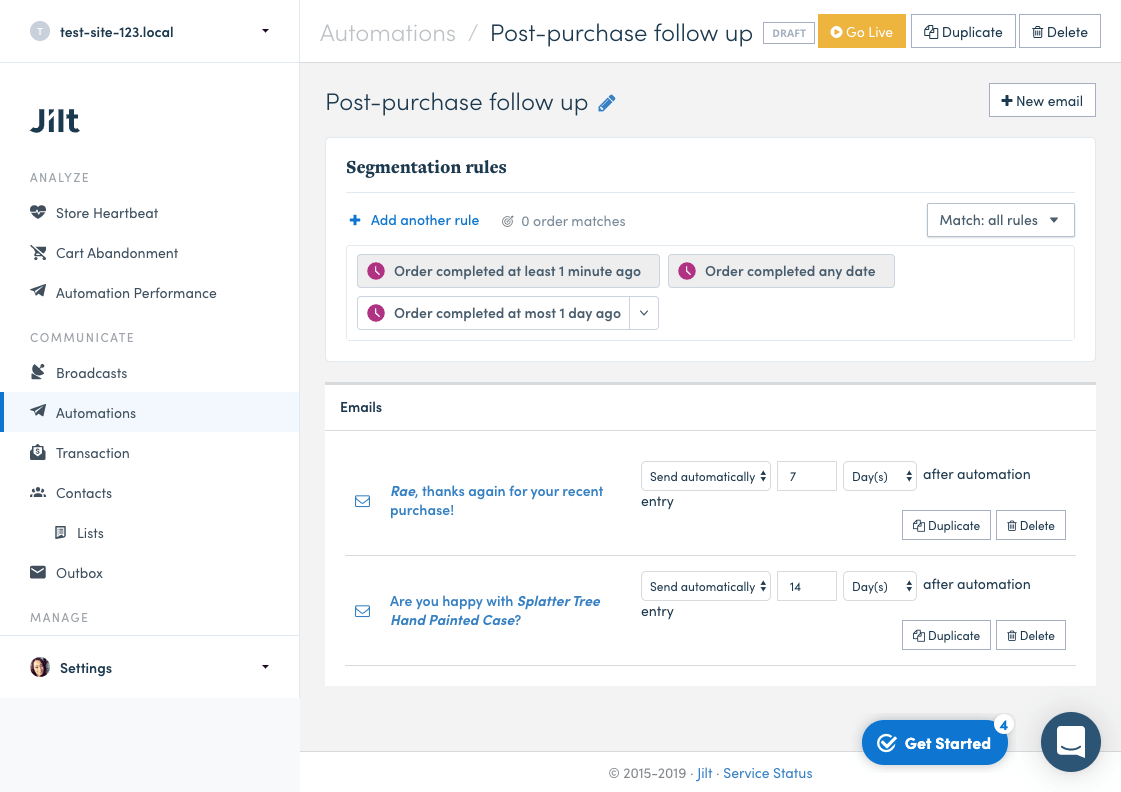
Task: Click the Store Heartbeat heart icon
Action: click(38, 213)
